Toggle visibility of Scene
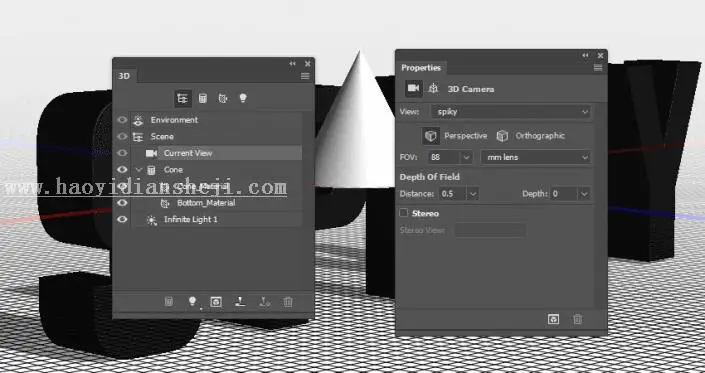 pos(122,137)
